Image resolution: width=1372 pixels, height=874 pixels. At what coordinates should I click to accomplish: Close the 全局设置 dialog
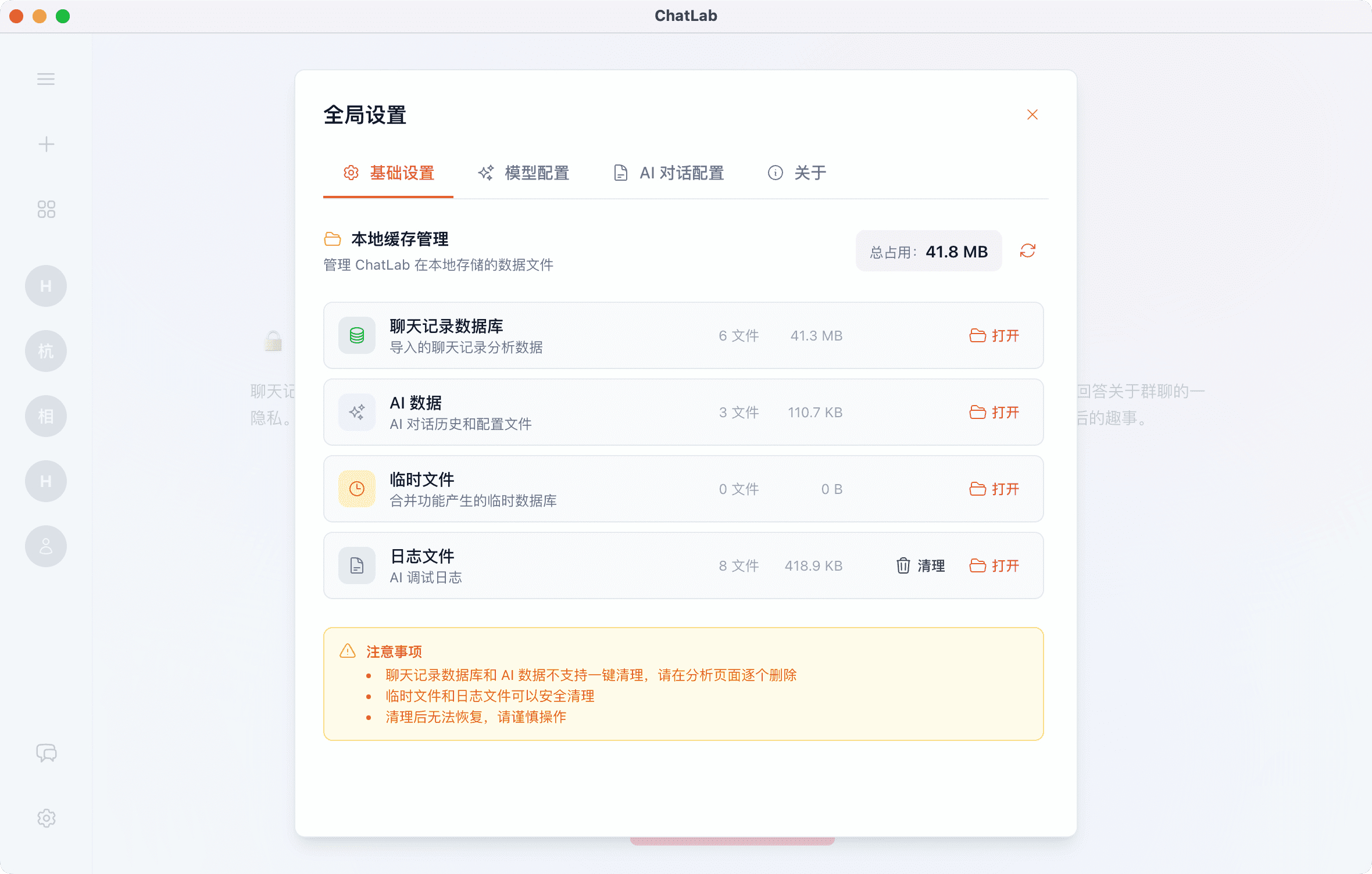(1032, 114)
